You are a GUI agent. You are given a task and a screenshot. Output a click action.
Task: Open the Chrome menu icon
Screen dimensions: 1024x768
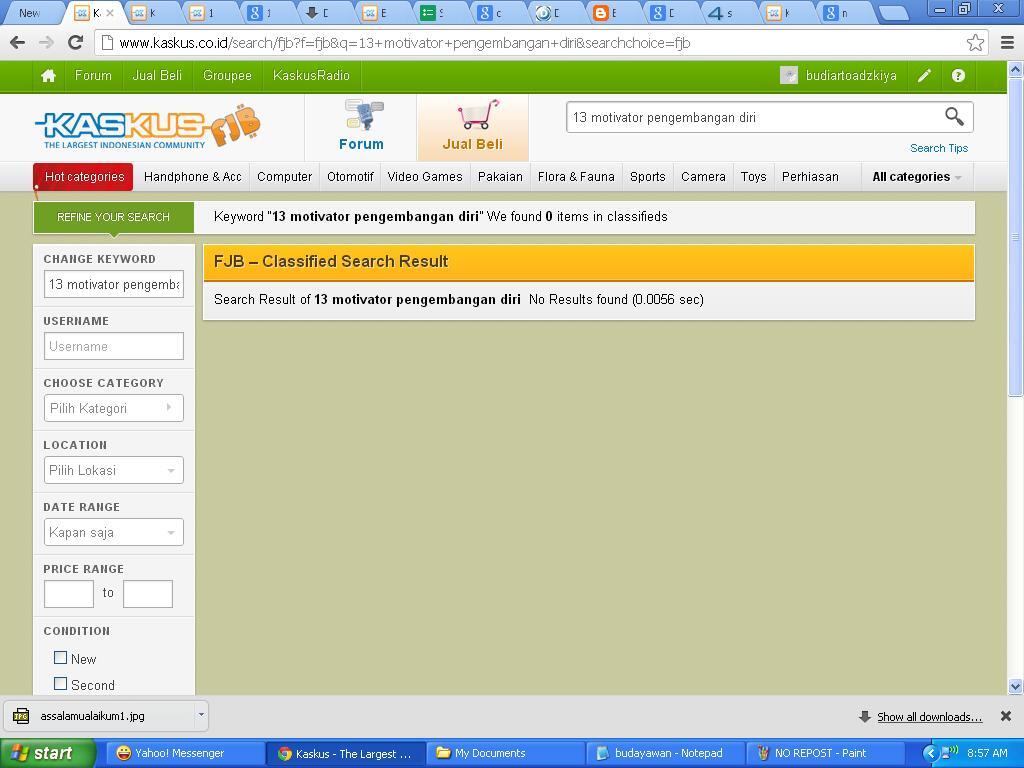pos(1008,43)
